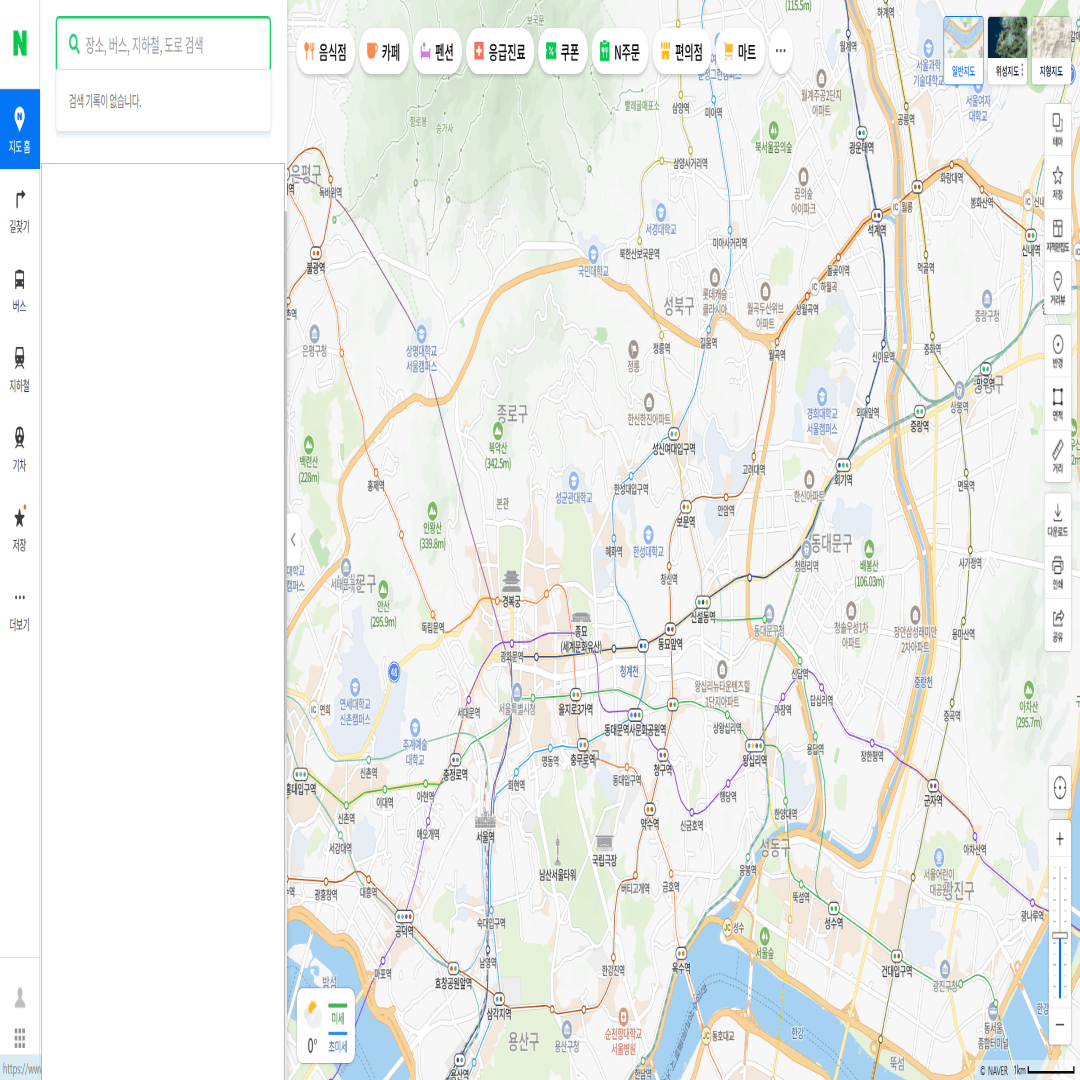Select the 펜션 pension category chip
Screen dimensions: 1080x1080
(x=437, y=52)
